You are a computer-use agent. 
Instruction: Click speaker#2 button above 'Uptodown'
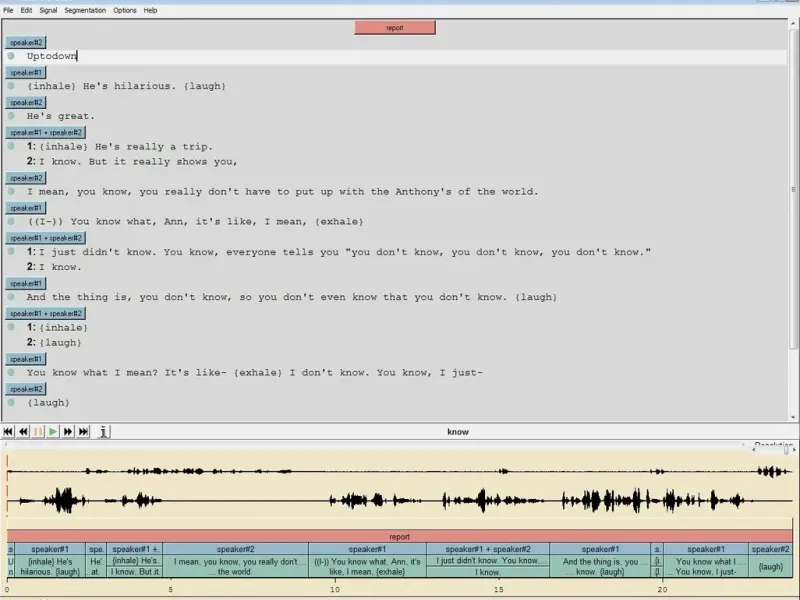[26, 42]
